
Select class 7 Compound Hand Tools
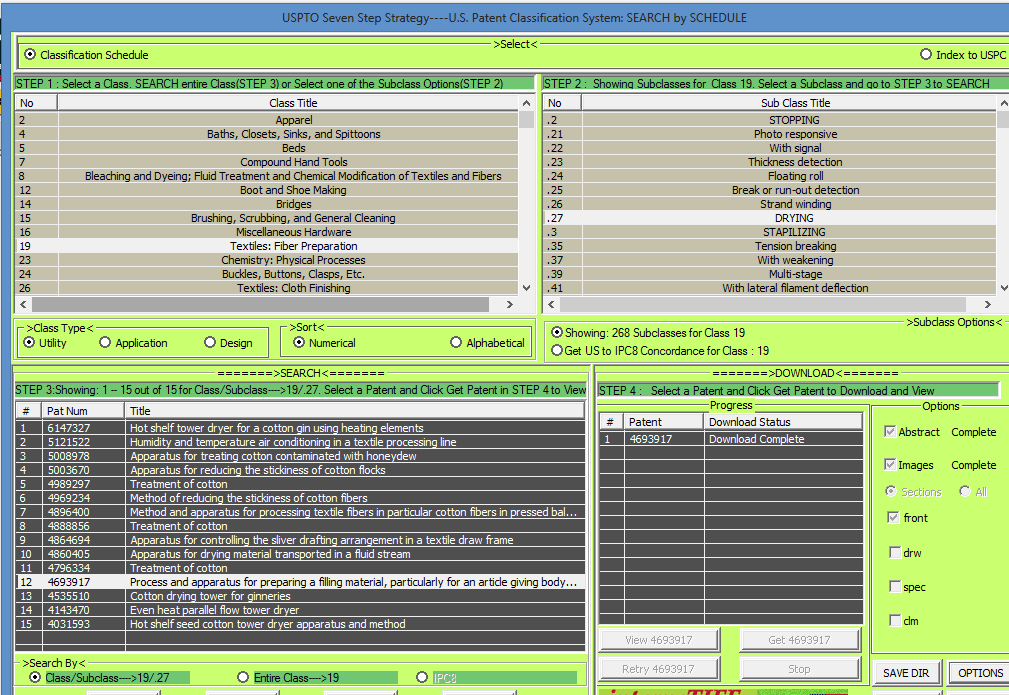(267, 162)
